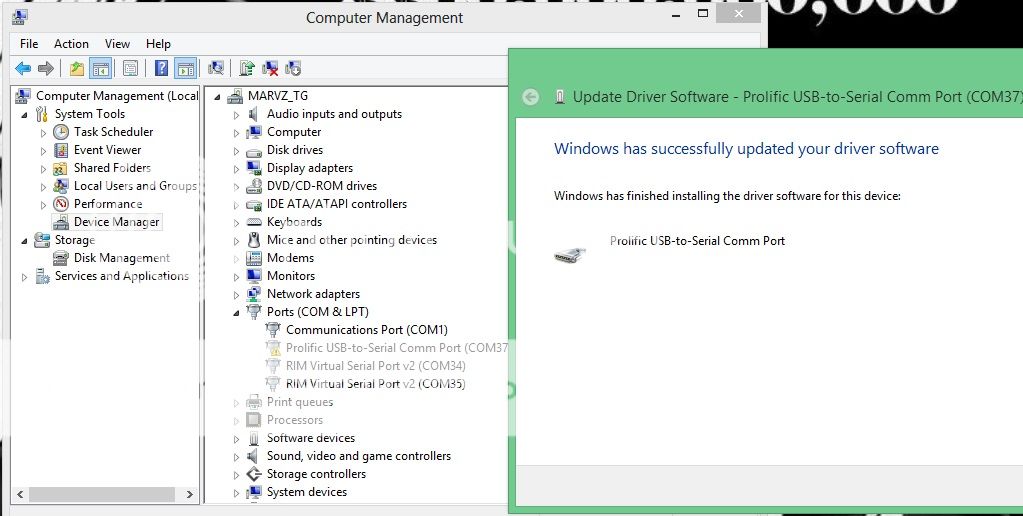Open the View menu
The image size is (1023, 516).
coord(117,44)
